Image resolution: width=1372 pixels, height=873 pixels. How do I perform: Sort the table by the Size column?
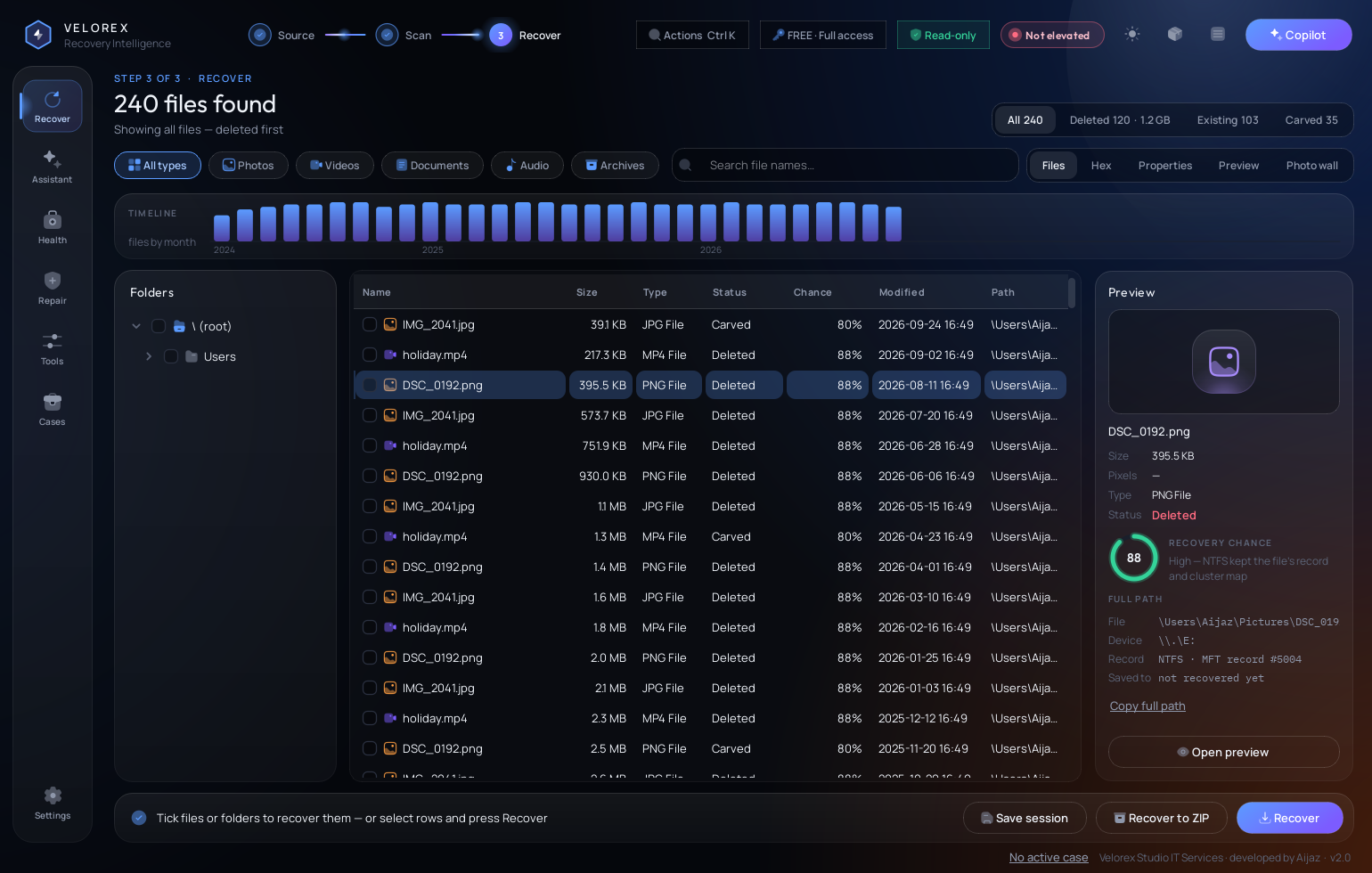click(587, 292)
